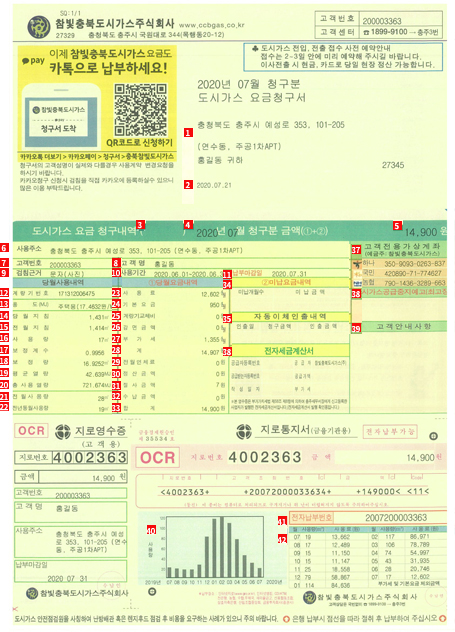Click the 참빛충북도시가스 company logo at top
The image size is (455, 632).
coord(38,27)
